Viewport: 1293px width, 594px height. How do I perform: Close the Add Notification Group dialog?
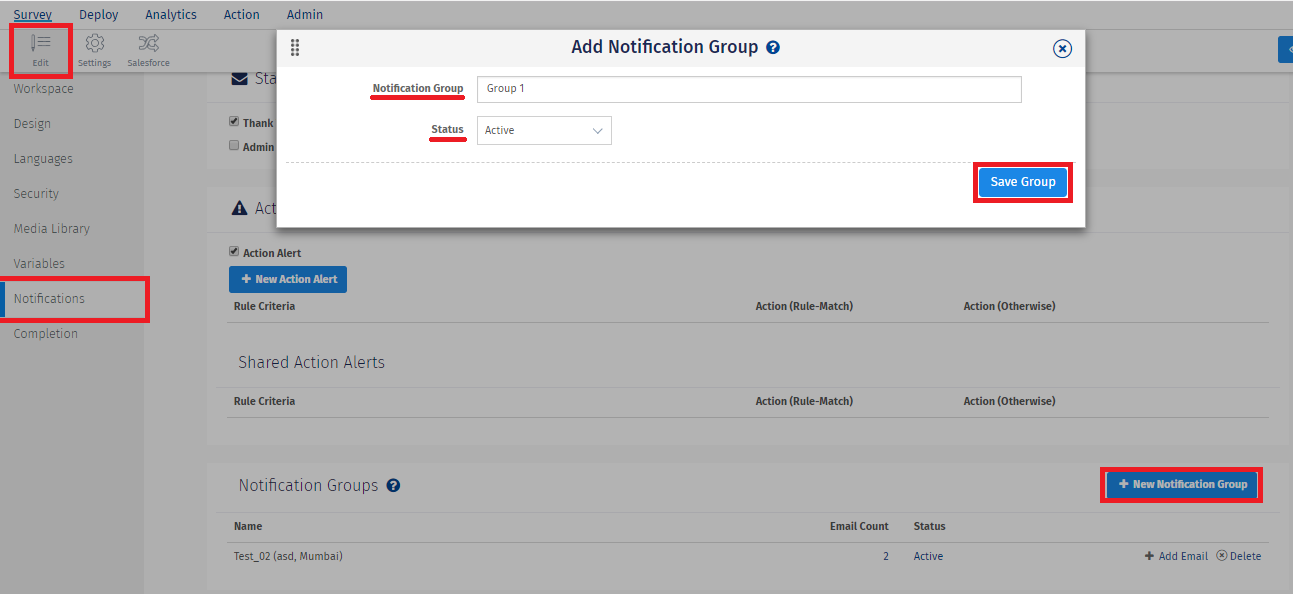pyautogui.click(x=1062, y=48)
